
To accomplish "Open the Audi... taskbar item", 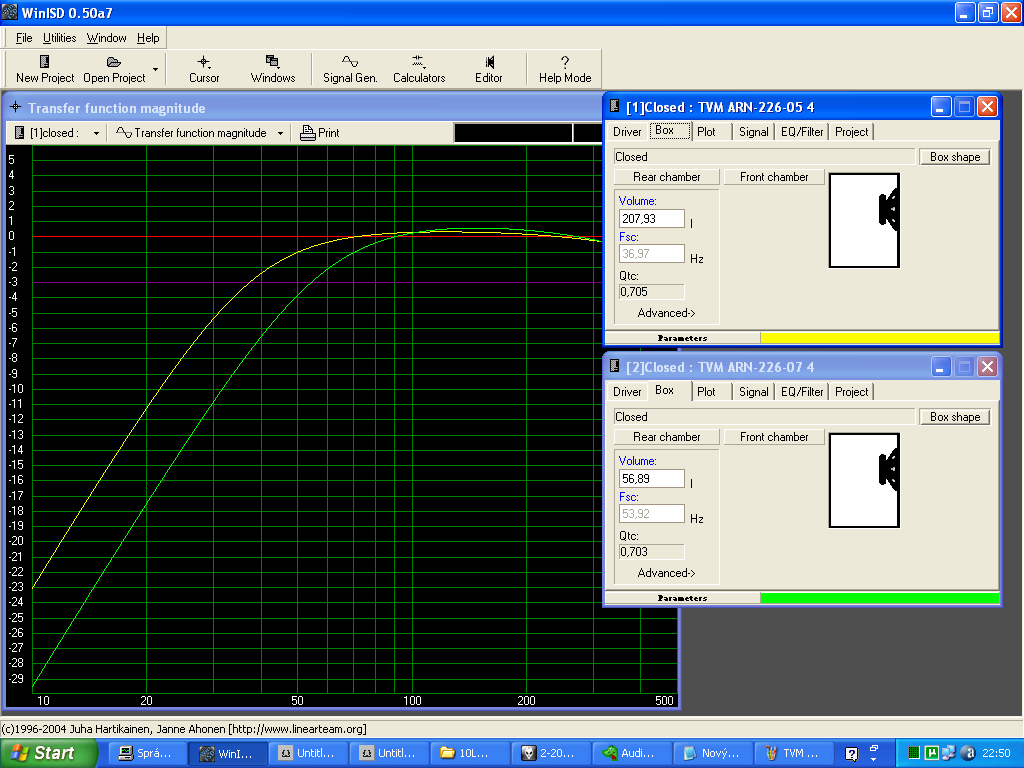I will point(630,753).
